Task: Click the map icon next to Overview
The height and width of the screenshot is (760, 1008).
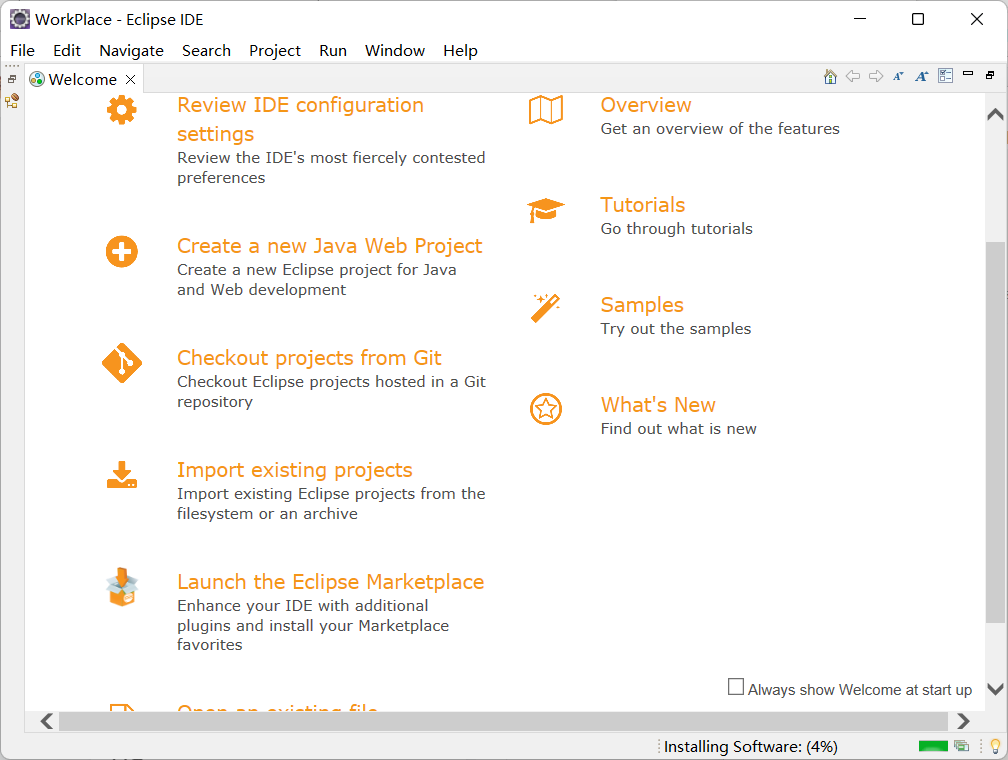Action: click(x=546, y=110)
